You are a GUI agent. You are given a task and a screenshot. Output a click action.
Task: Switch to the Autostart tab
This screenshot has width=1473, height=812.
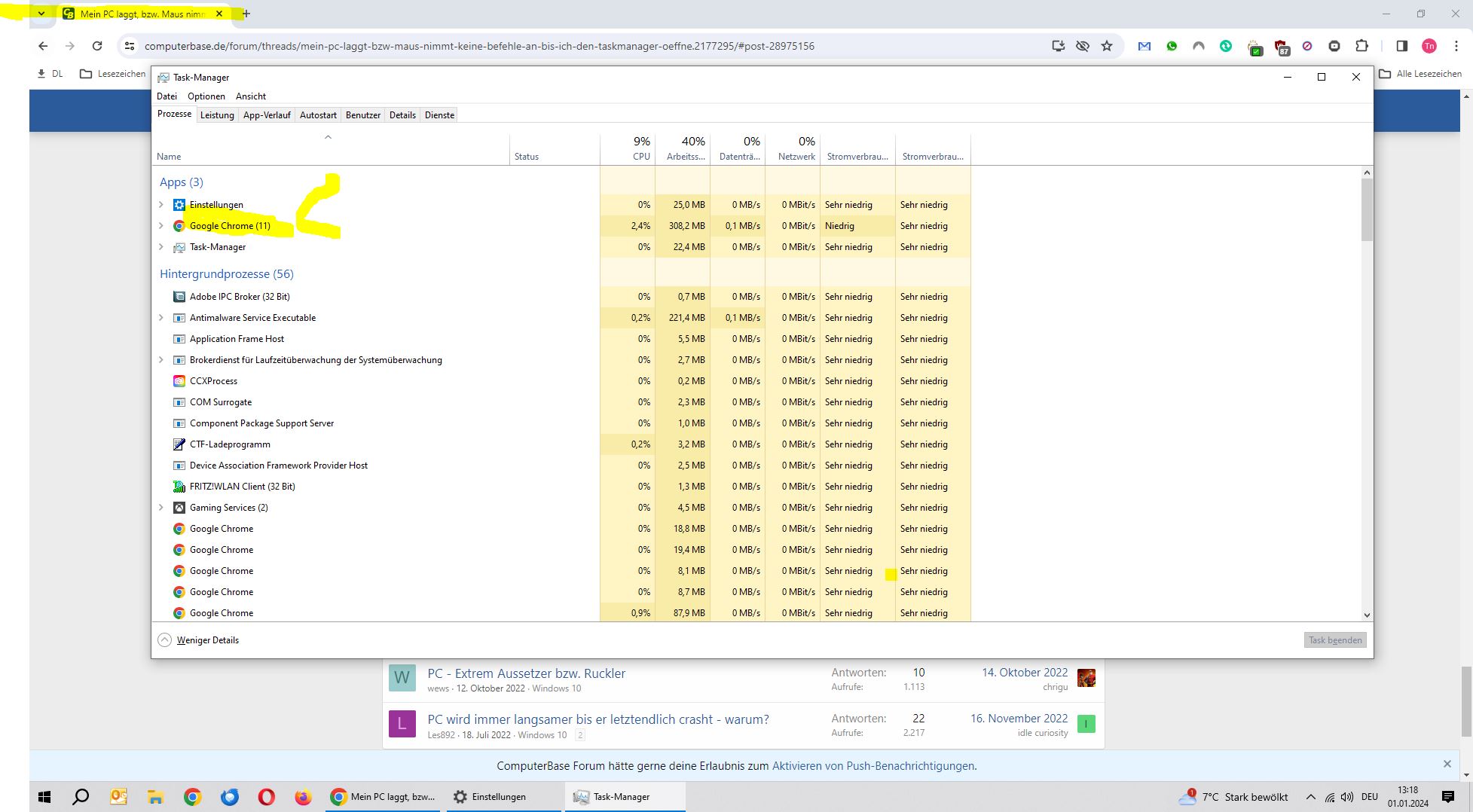tap(318, 115)
